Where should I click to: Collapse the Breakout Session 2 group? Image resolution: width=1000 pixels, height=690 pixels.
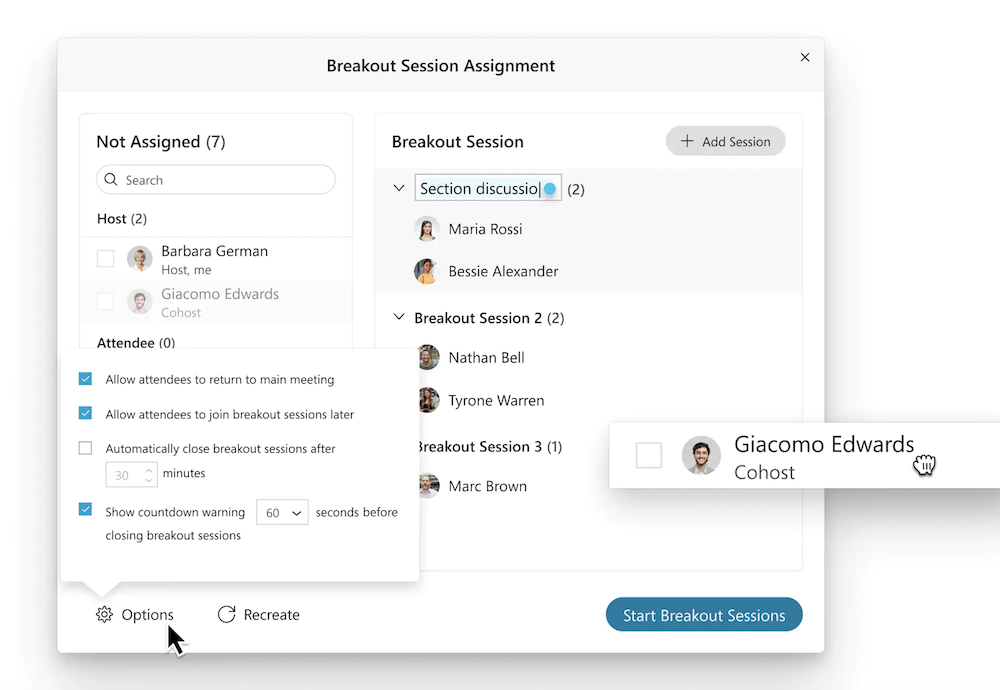pyautogui.click(x=399, y=318)
